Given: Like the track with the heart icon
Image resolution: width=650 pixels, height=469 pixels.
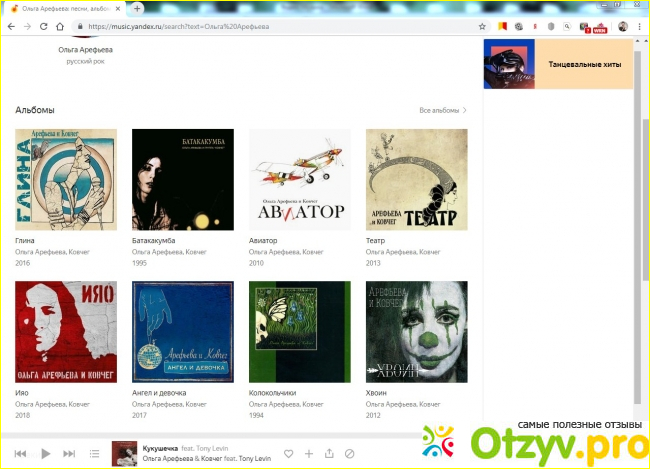Looking at the screenshot, I should coord(289,454).
